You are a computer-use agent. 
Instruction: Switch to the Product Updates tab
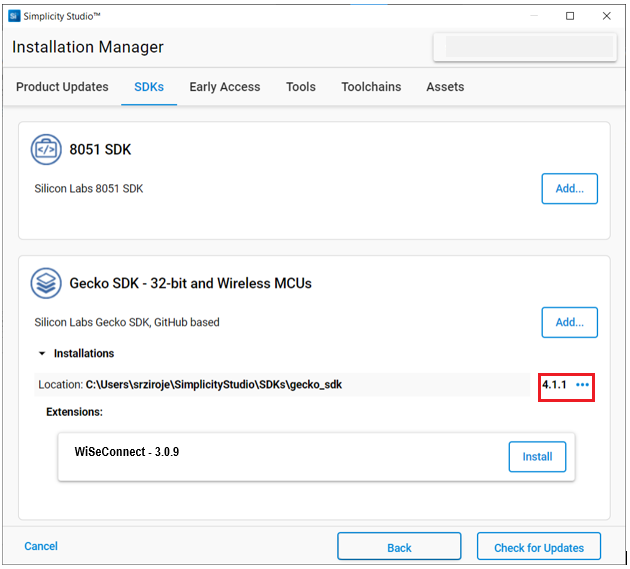(x=62, y=87)
